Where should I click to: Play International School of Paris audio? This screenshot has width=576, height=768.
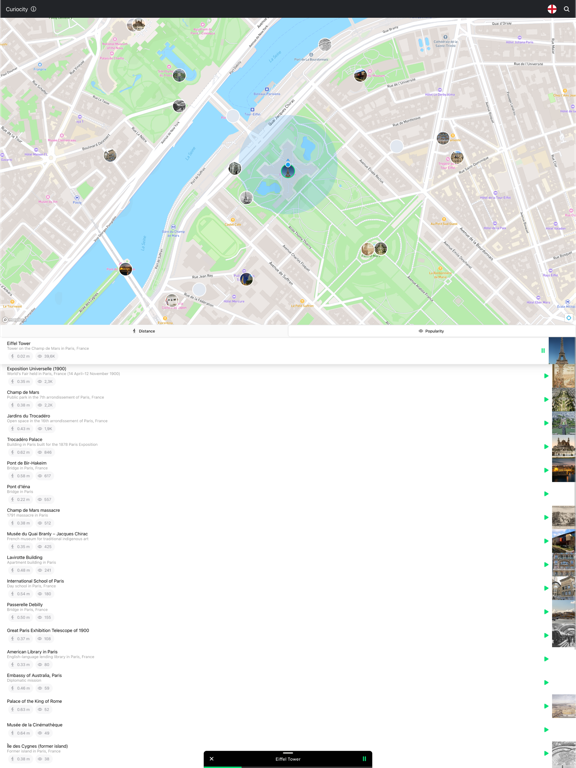point(546,588)
